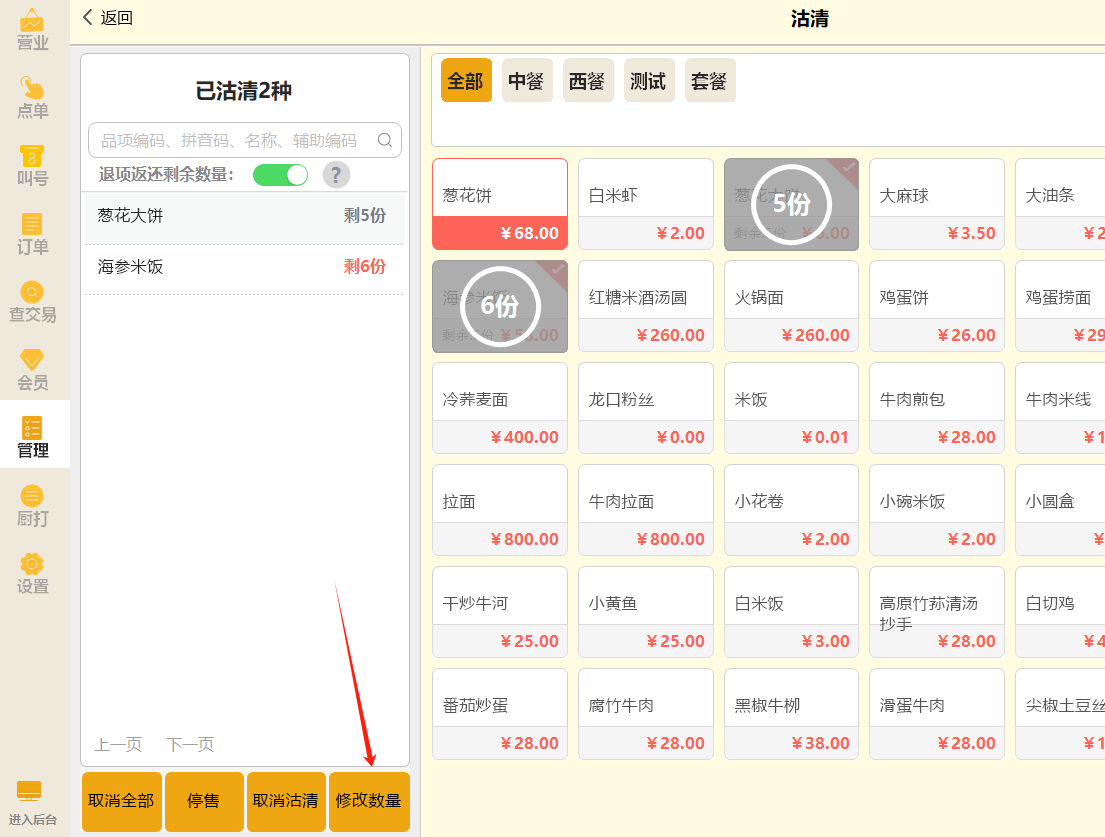Open the 营业 sidebar icon
Screen dimensions: 1105x837
32,30
